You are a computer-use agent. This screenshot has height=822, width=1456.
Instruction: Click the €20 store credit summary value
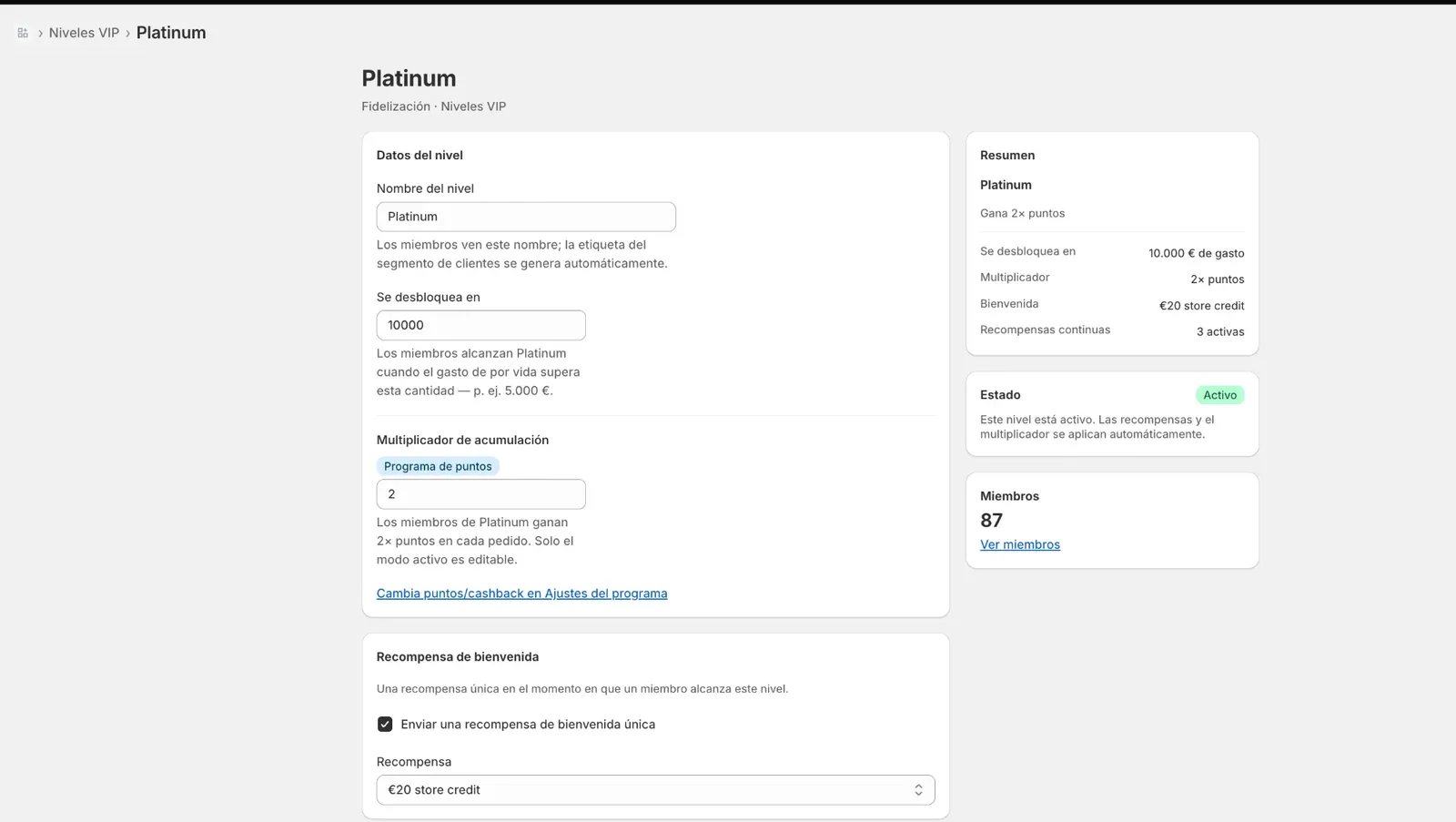1201,306
